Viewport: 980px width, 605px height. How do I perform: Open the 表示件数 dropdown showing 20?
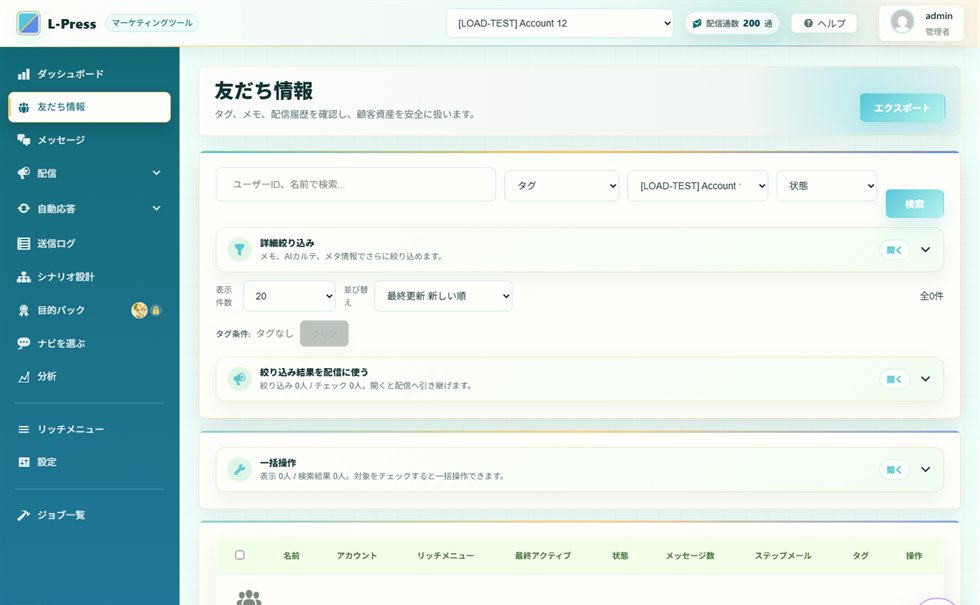[289, 296]
